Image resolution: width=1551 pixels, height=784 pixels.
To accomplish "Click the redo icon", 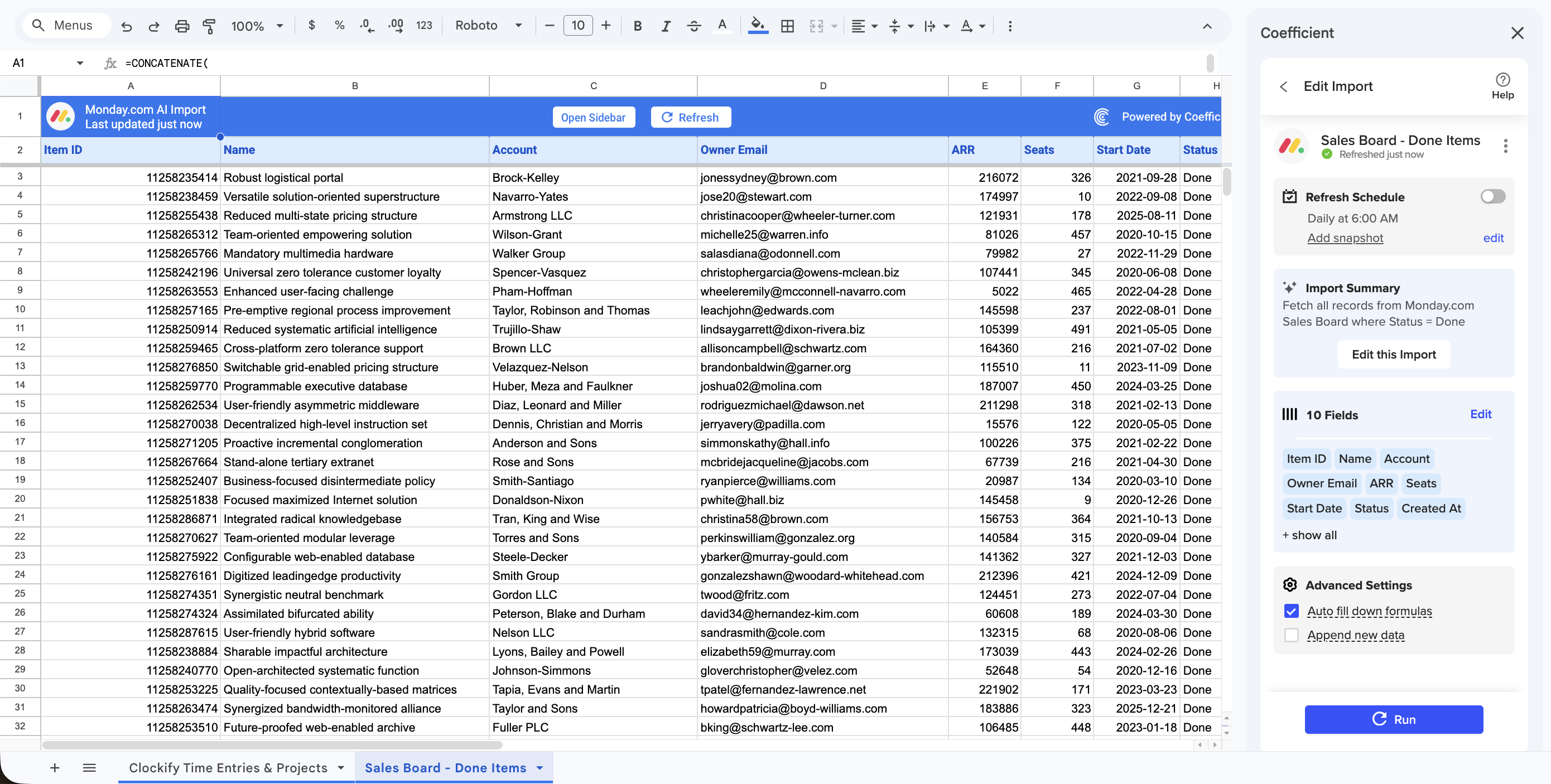I will point(154,26).
